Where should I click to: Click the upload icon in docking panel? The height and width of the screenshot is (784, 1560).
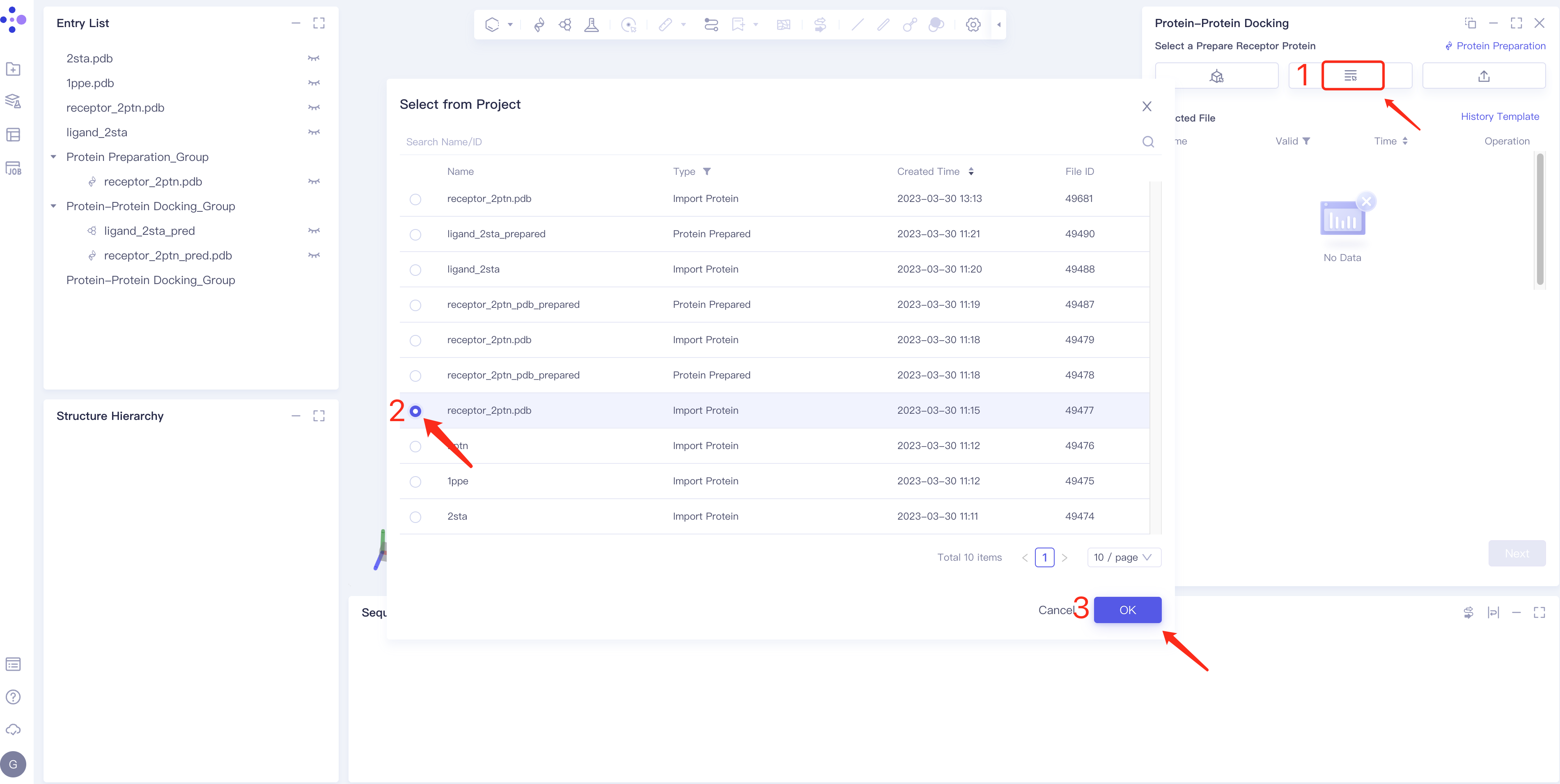tap(1483, 76)
